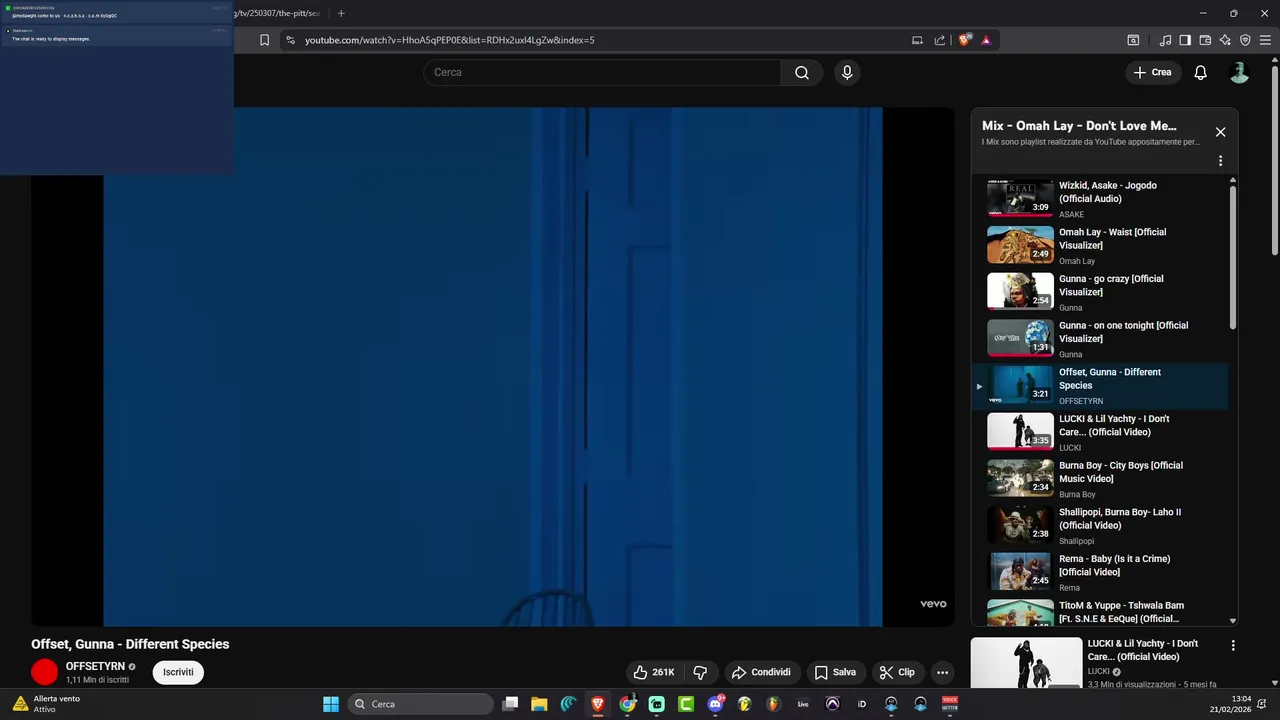Click the playlist scrollbar down arrow

[1233, 621]
